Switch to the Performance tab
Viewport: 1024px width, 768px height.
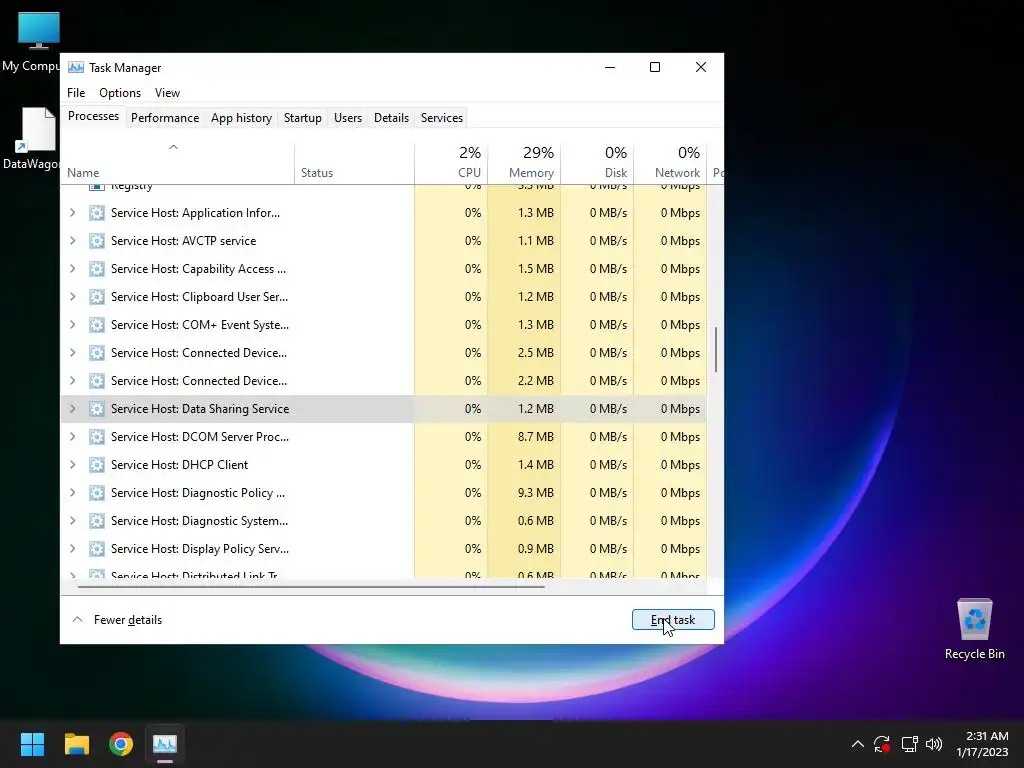point(165,118)
